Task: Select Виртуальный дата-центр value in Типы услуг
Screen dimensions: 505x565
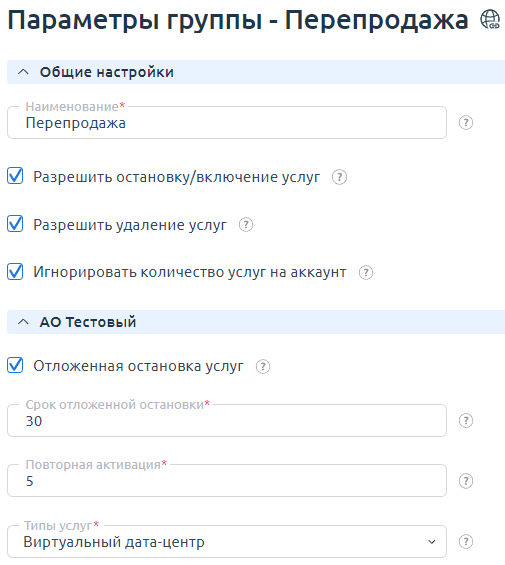Action: pos(114,542)
